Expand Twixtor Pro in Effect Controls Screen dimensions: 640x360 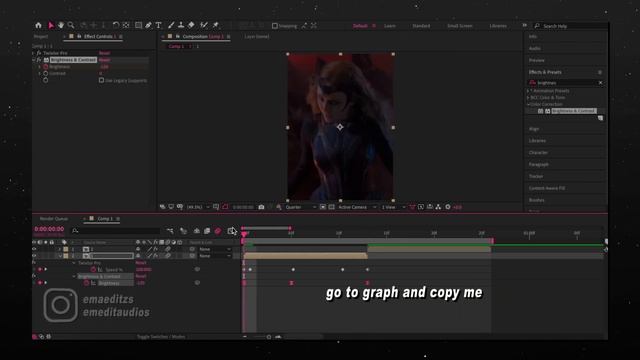click(x=33, y=53)
